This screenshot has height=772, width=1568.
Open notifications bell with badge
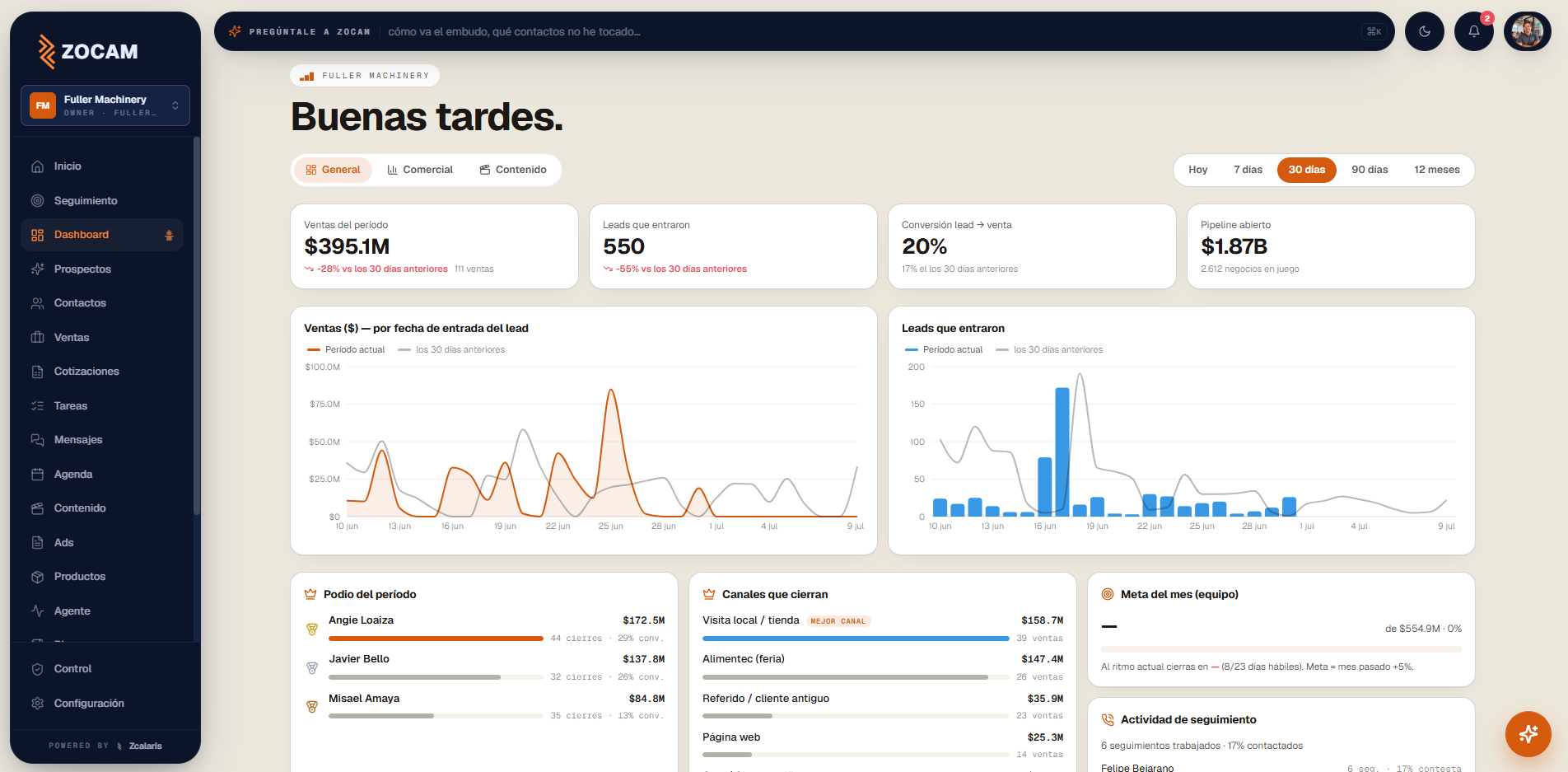pyautogui.click(x=1474, y=31)
